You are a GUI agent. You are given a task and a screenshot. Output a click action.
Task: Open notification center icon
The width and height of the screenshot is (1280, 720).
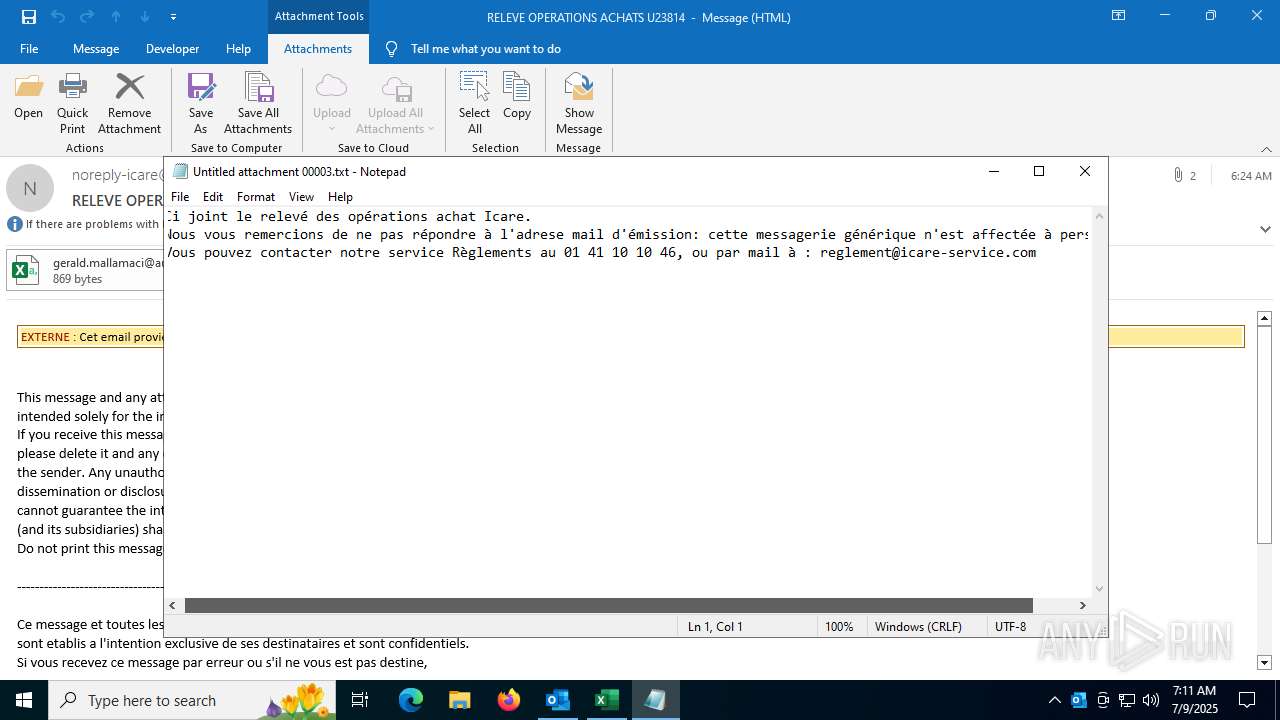[x=1247, y=700]
